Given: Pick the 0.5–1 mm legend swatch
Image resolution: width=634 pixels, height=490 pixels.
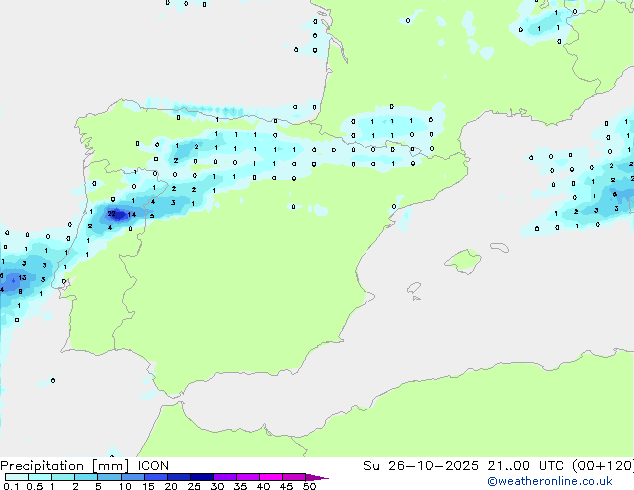Looking at the screenshot, I should point(40,477).
